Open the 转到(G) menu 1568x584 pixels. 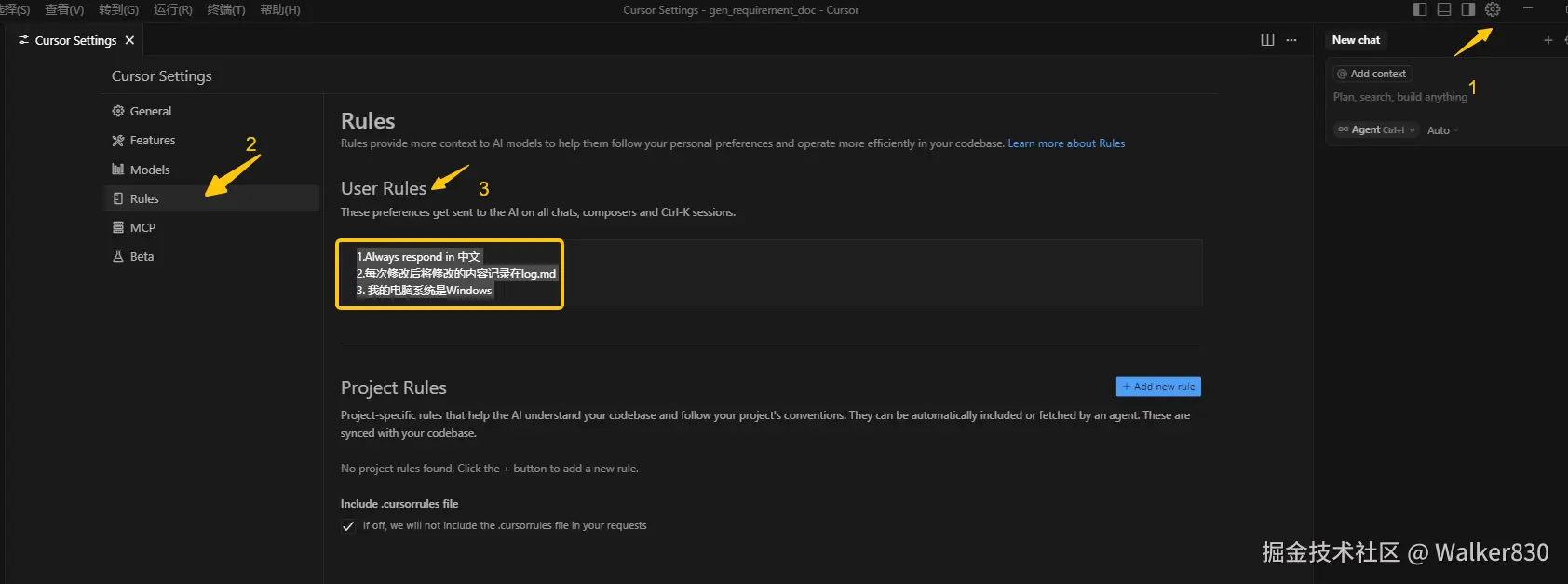(x=118, y=9)
